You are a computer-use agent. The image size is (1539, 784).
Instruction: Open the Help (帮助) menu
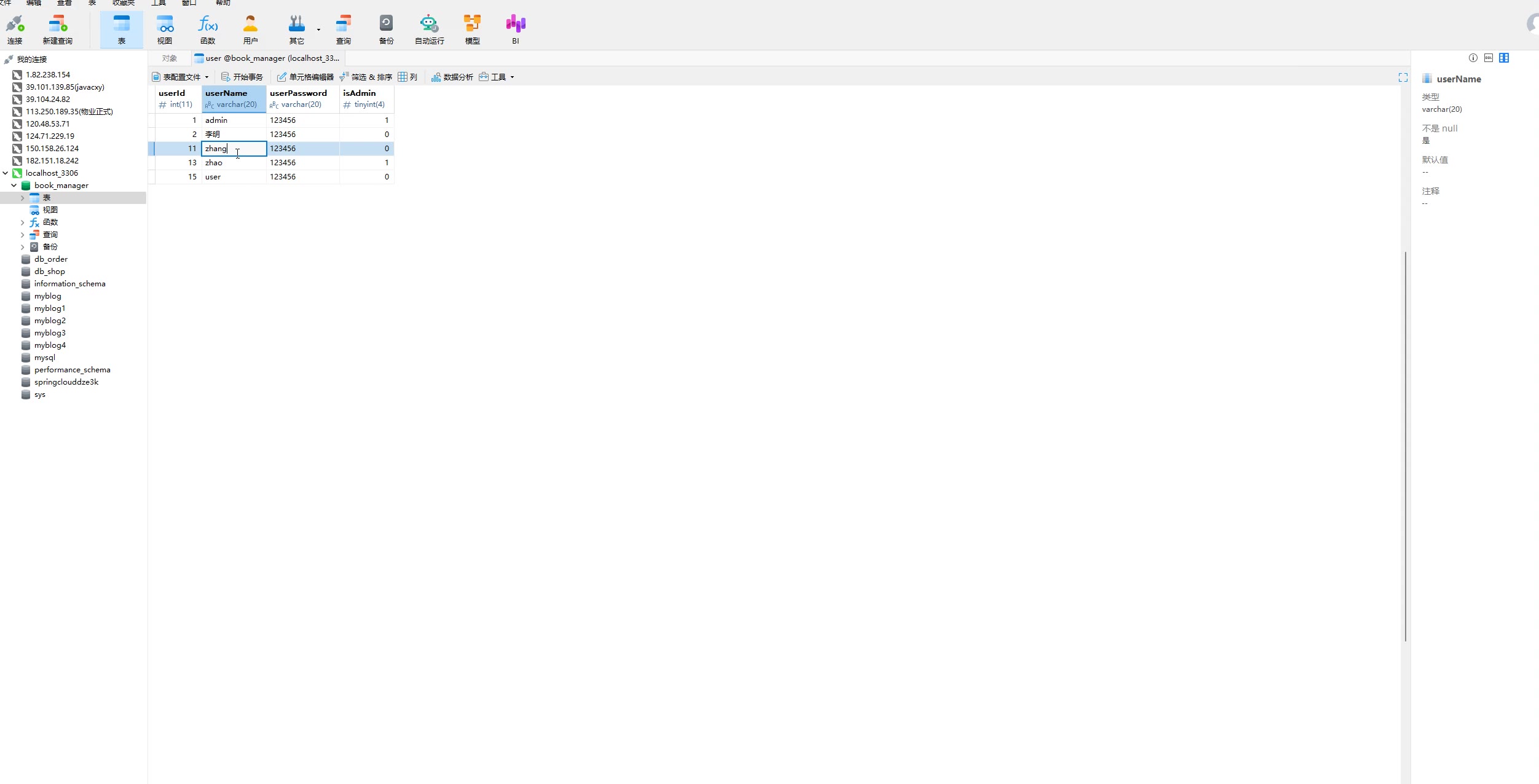point(222,2)
